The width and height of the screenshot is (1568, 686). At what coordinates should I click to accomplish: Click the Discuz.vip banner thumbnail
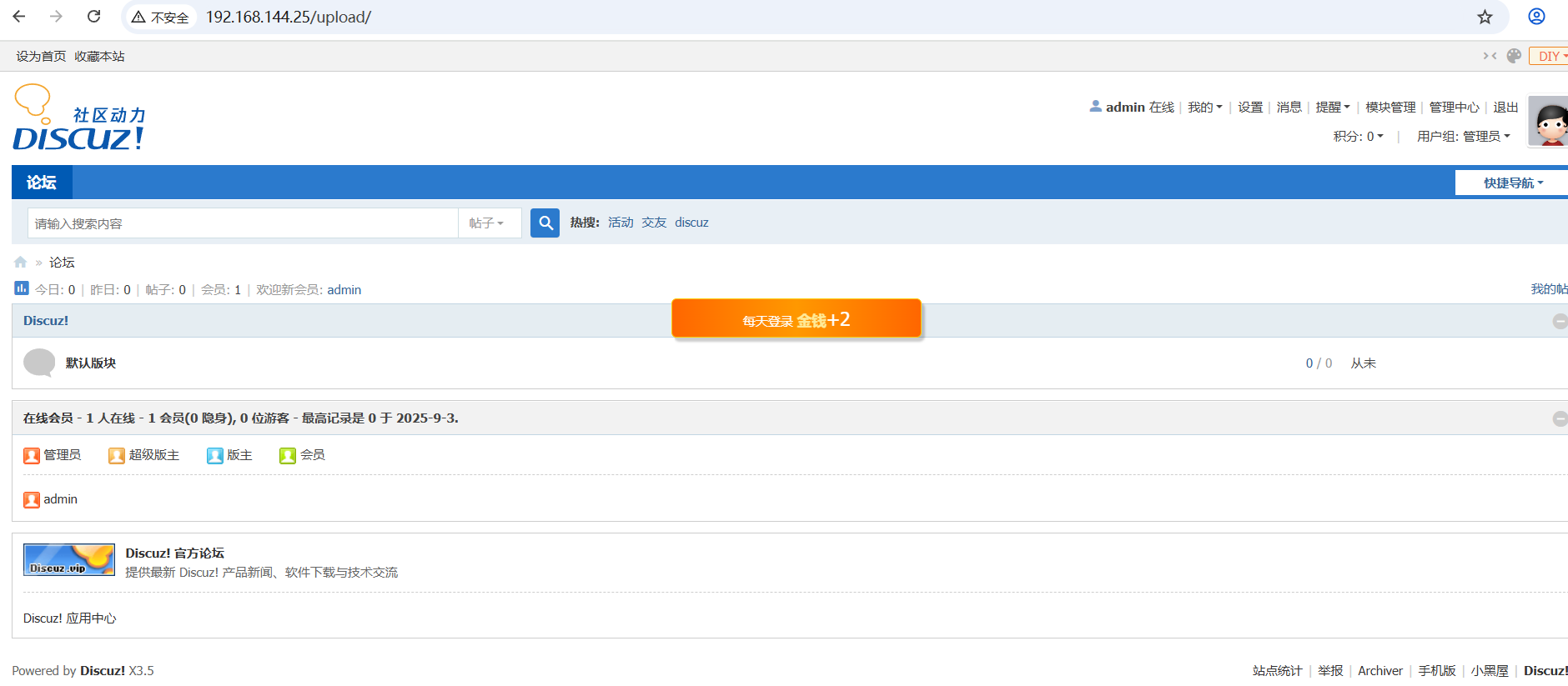click(69, 559)
